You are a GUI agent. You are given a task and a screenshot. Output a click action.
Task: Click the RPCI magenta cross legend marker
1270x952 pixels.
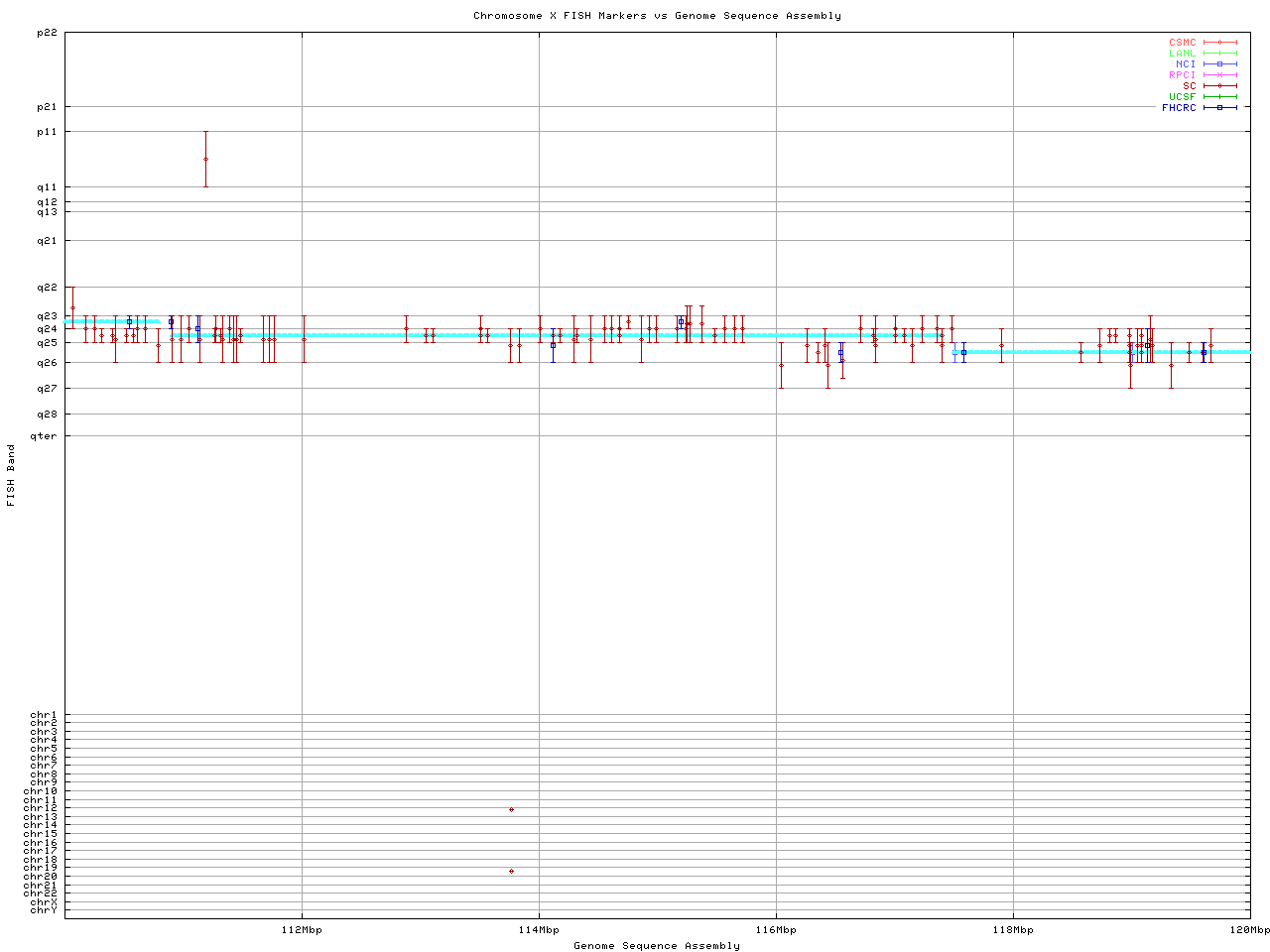click(x=1219, y=75)
